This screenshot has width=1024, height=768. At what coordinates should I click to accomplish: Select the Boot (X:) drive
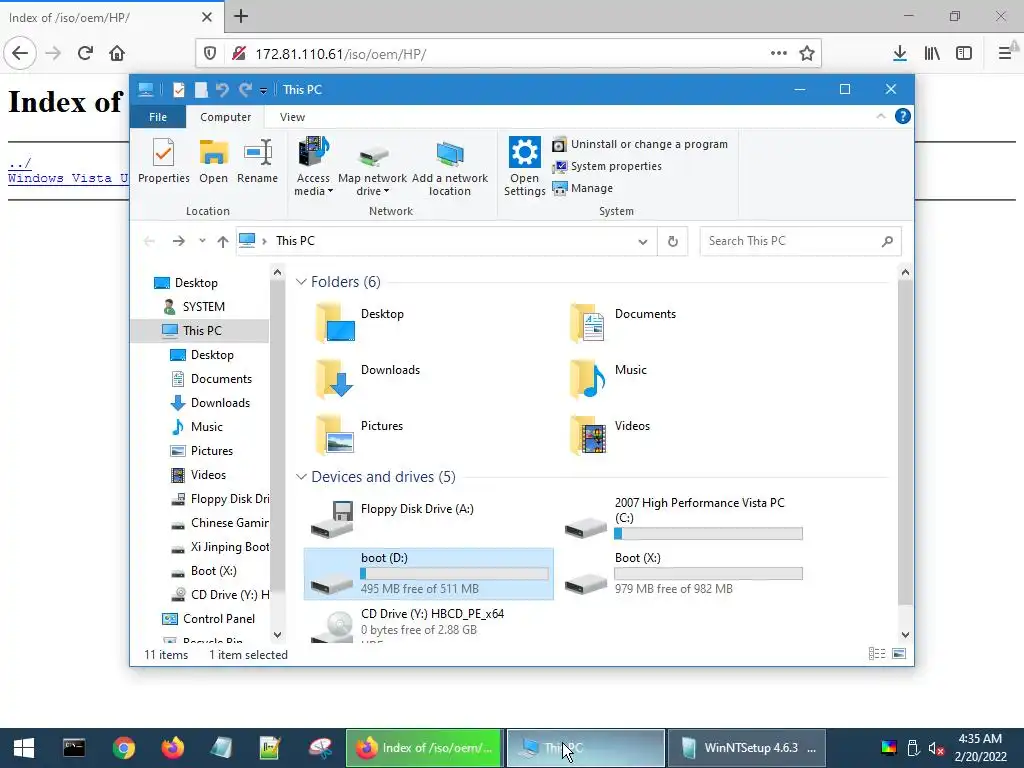(x=684, y=574)
